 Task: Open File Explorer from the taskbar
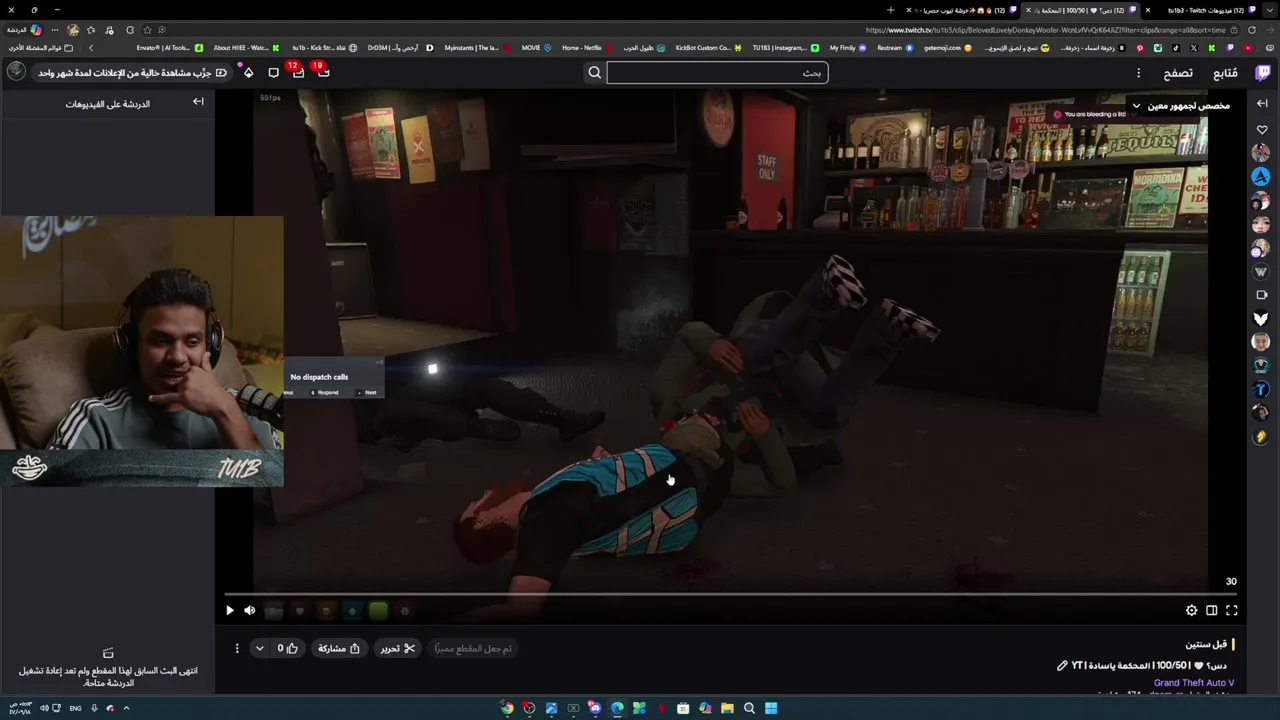click(727, 708)
